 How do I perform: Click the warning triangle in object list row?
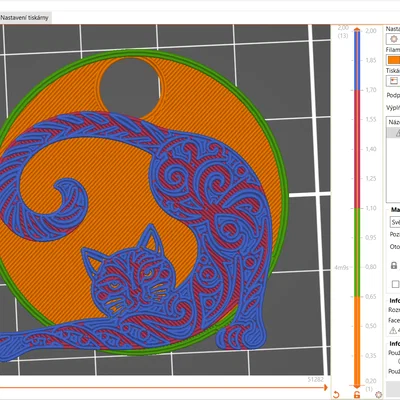click(x=397, y=133)
